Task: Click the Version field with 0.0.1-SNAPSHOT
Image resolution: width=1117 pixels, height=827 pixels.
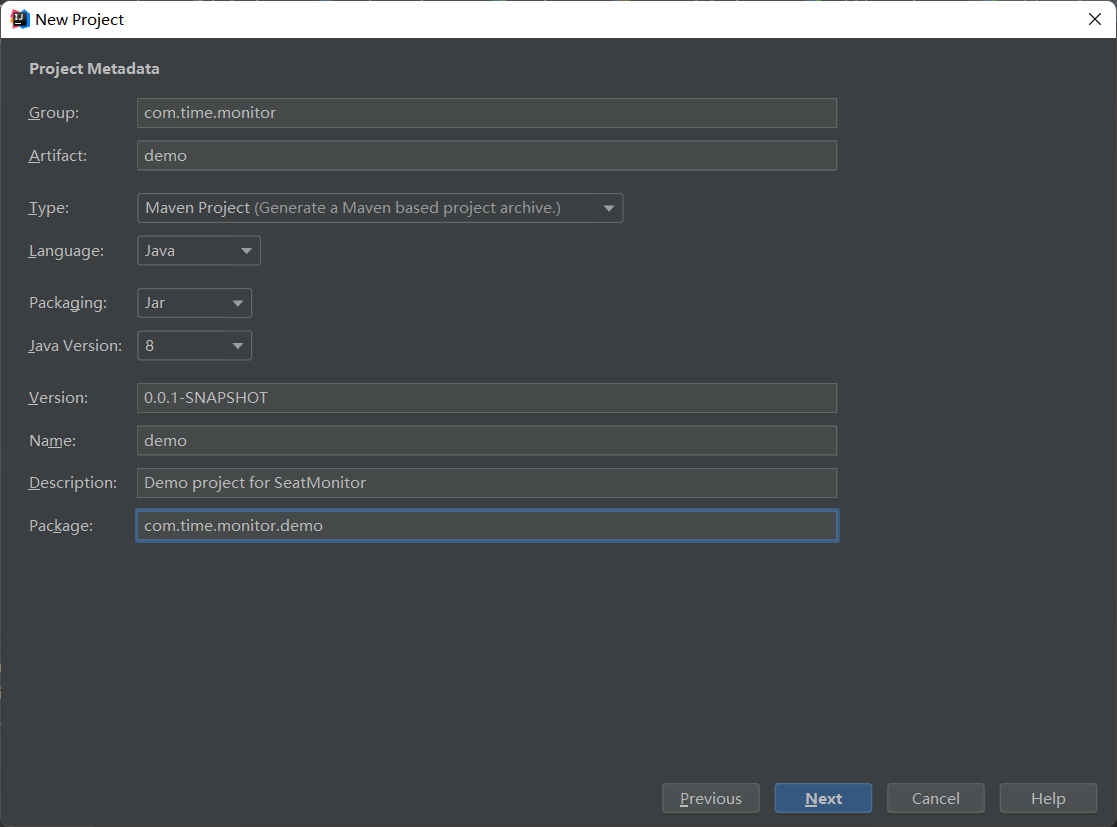Action: click(486, 398)
